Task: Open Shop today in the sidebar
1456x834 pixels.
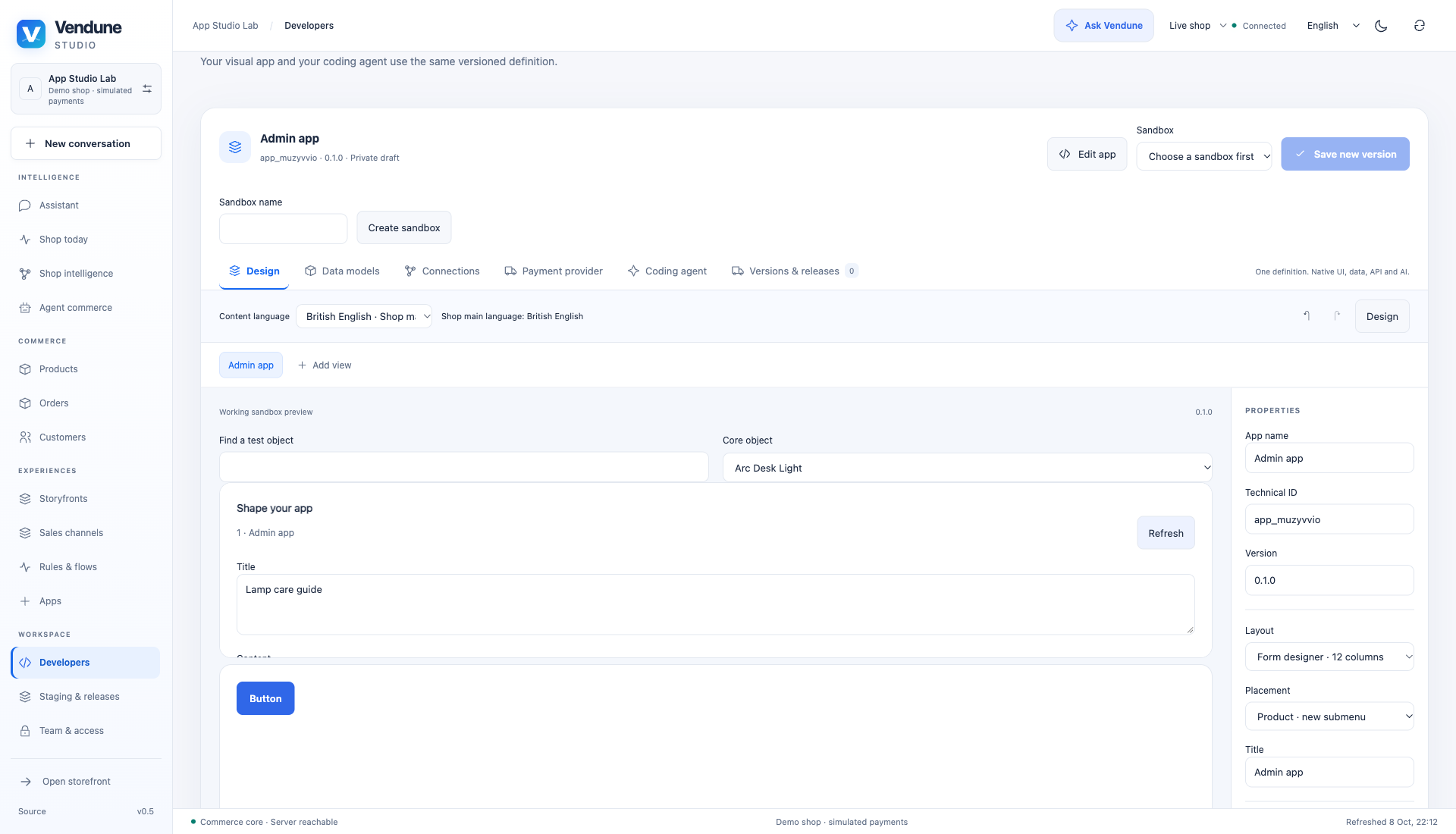Action: tap(86, 240)
